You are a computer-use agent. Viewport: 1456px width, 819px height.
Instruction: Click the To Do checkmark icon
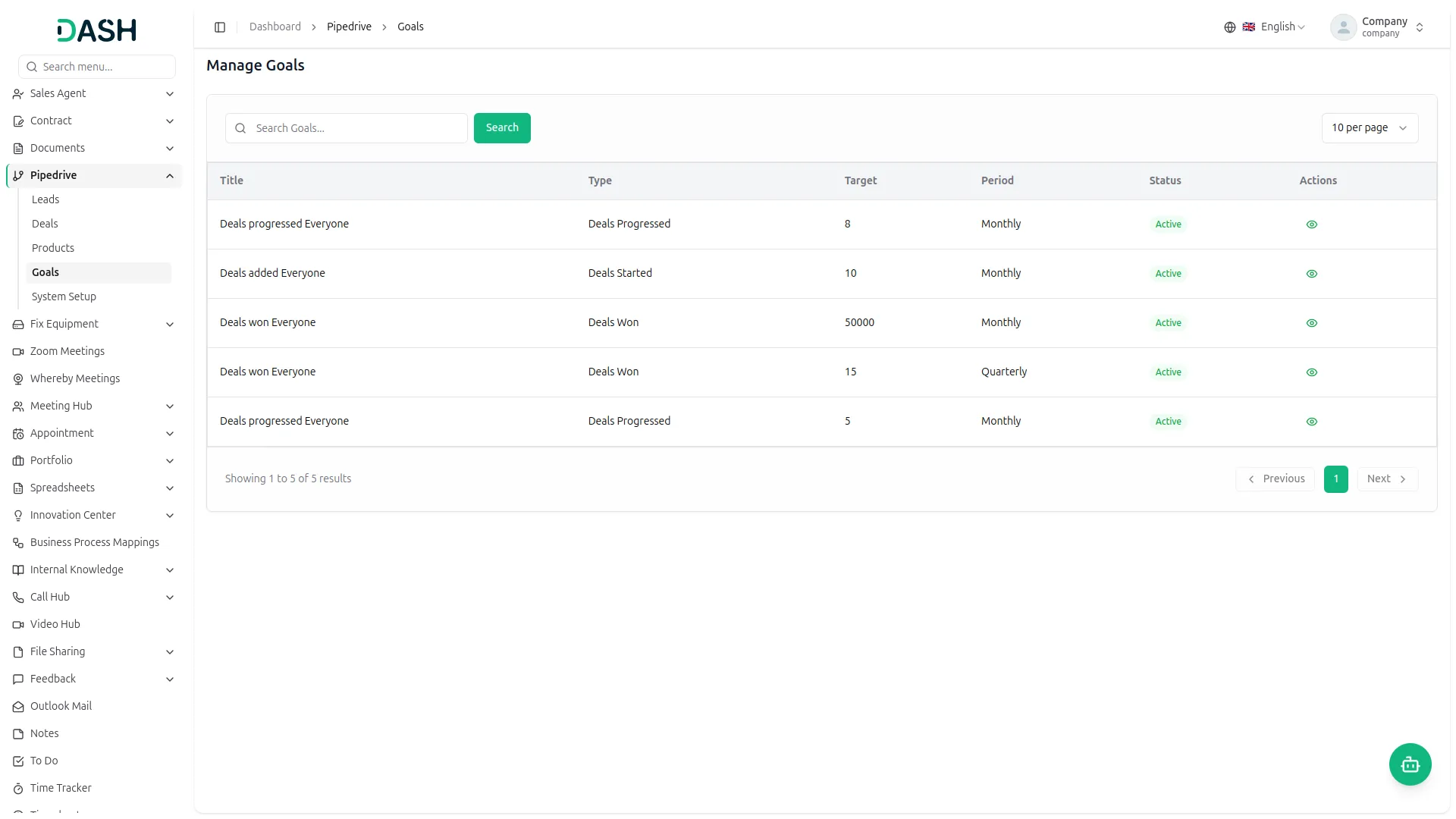(18, 761)
